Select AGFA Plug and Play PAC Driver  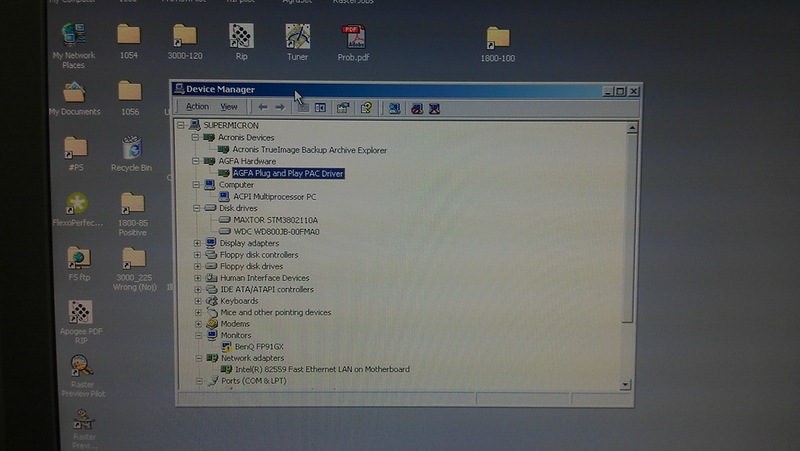coord(288,173)
